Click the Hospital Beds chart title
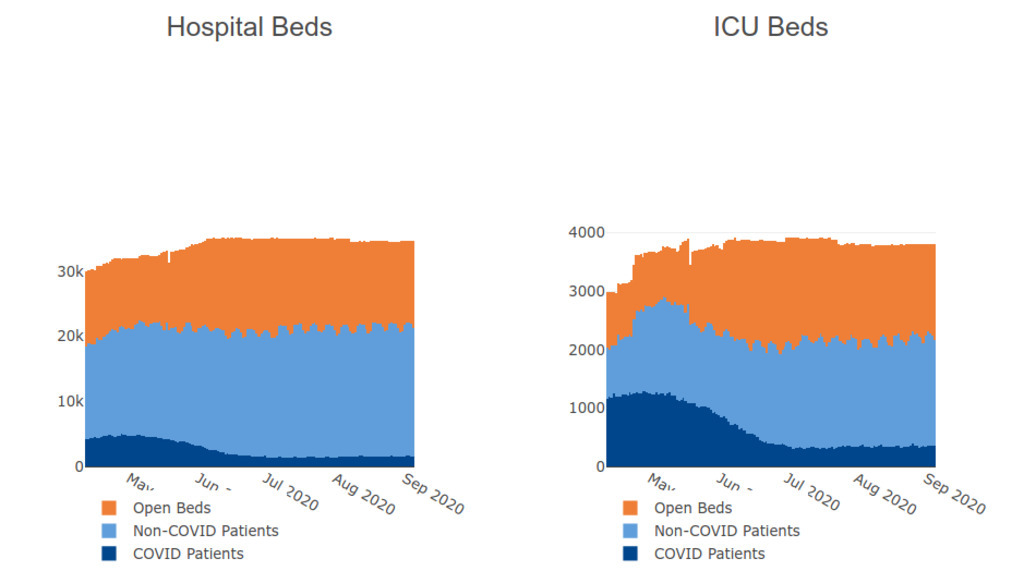Image resolution: width=1024 pixels, height=583 pixels. 249,27
